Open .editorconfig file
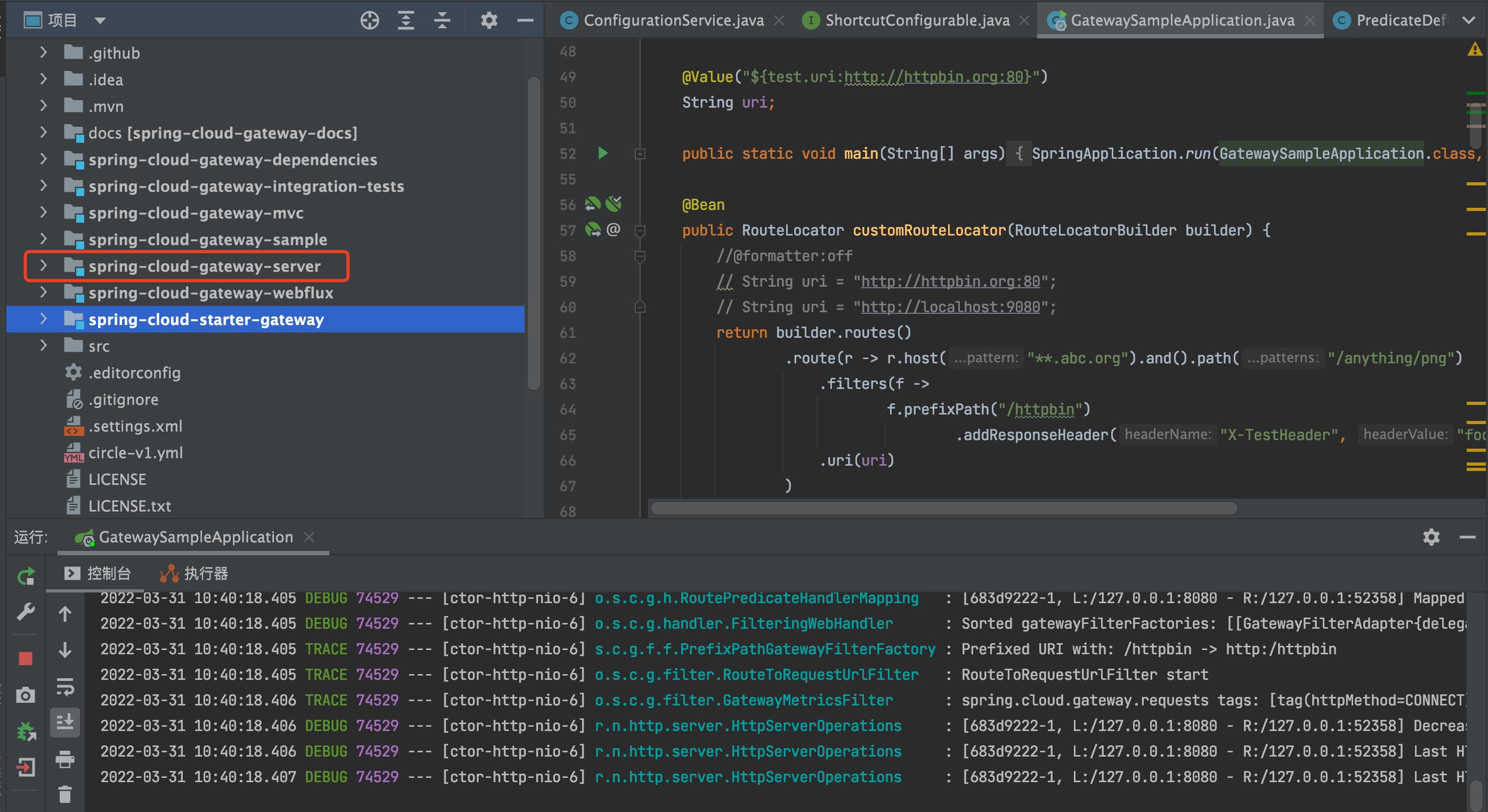1488x812 pixels. pyautogui.click(x=134, y=372)
